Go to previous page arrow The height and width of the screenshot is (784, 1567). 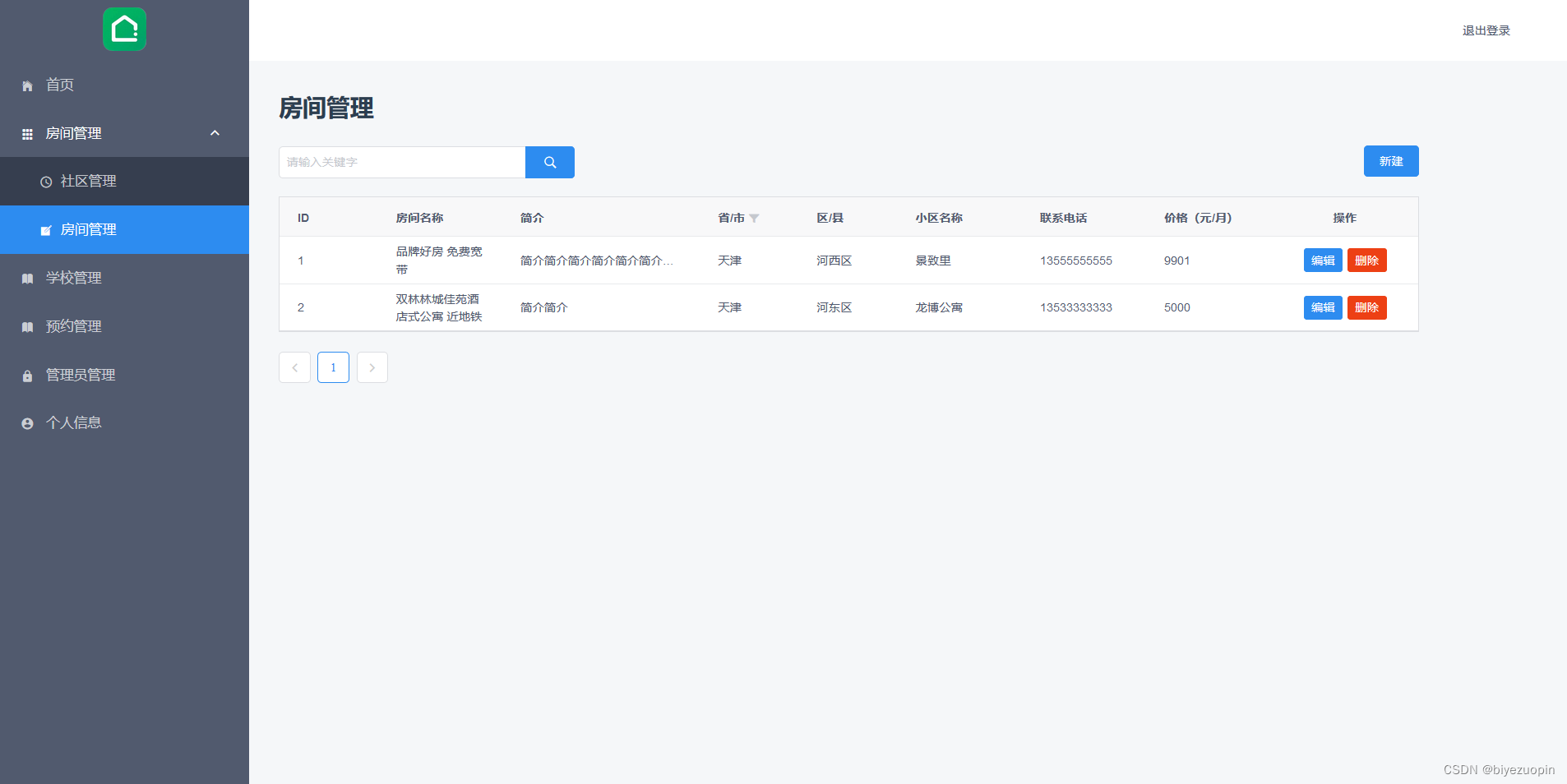pyautogui.click(x=294, y=367)
